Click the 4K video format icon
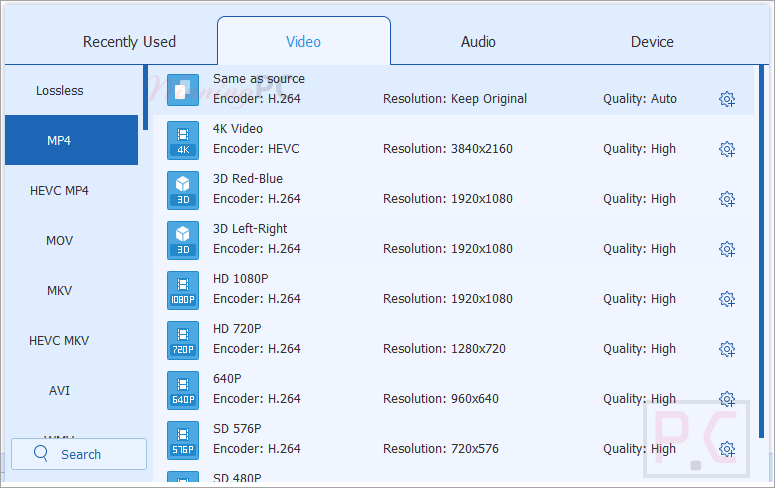Image resolution: width=775 pixels, height=488 pixels. coord(183,140)
